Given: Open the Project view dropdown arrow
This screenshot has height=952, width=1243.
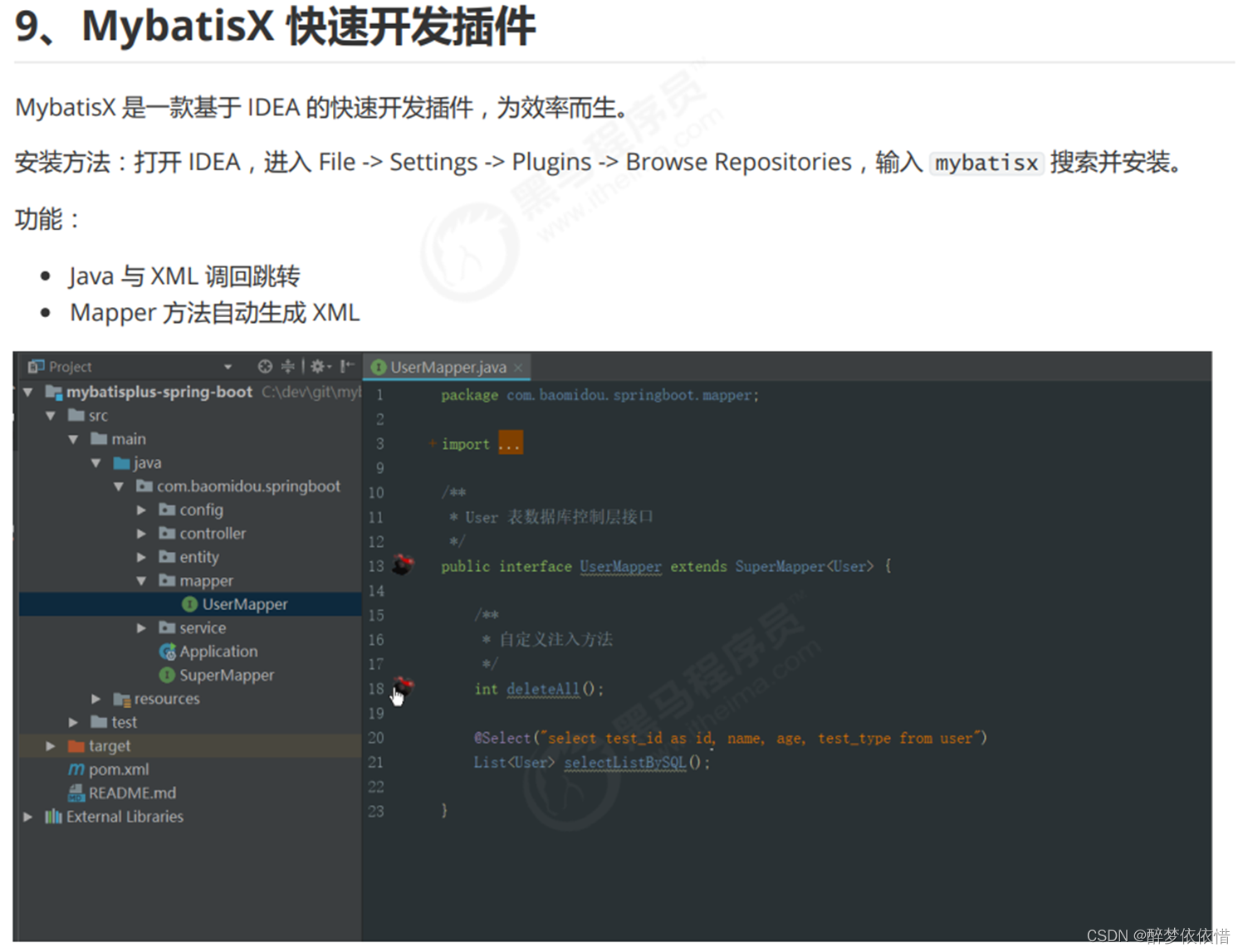Looking at the screenshot, I should (x=228, y=367).
